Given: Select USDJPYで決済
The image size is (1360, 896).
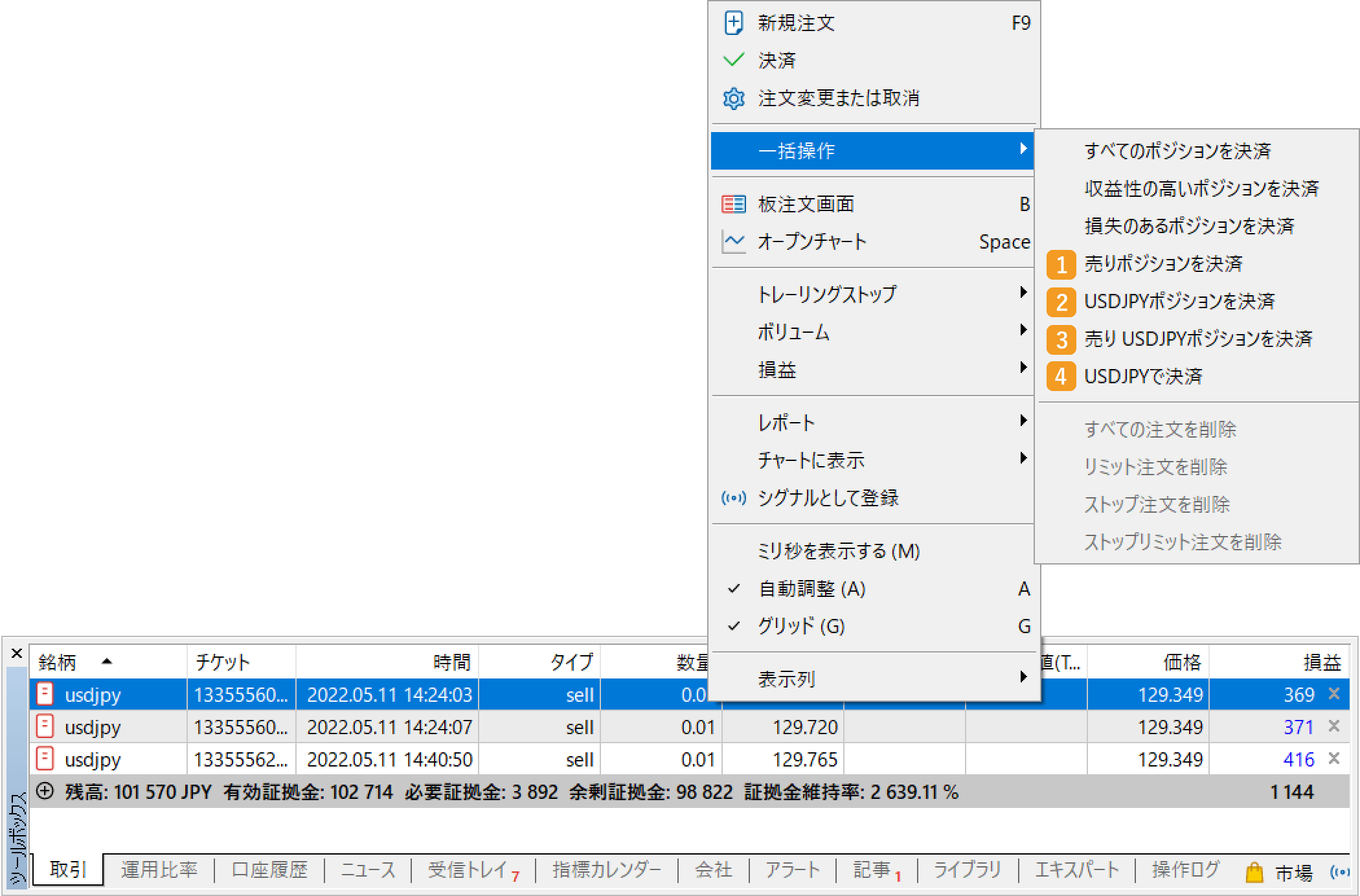Looking at the screenshot, I should [1197, 376].
